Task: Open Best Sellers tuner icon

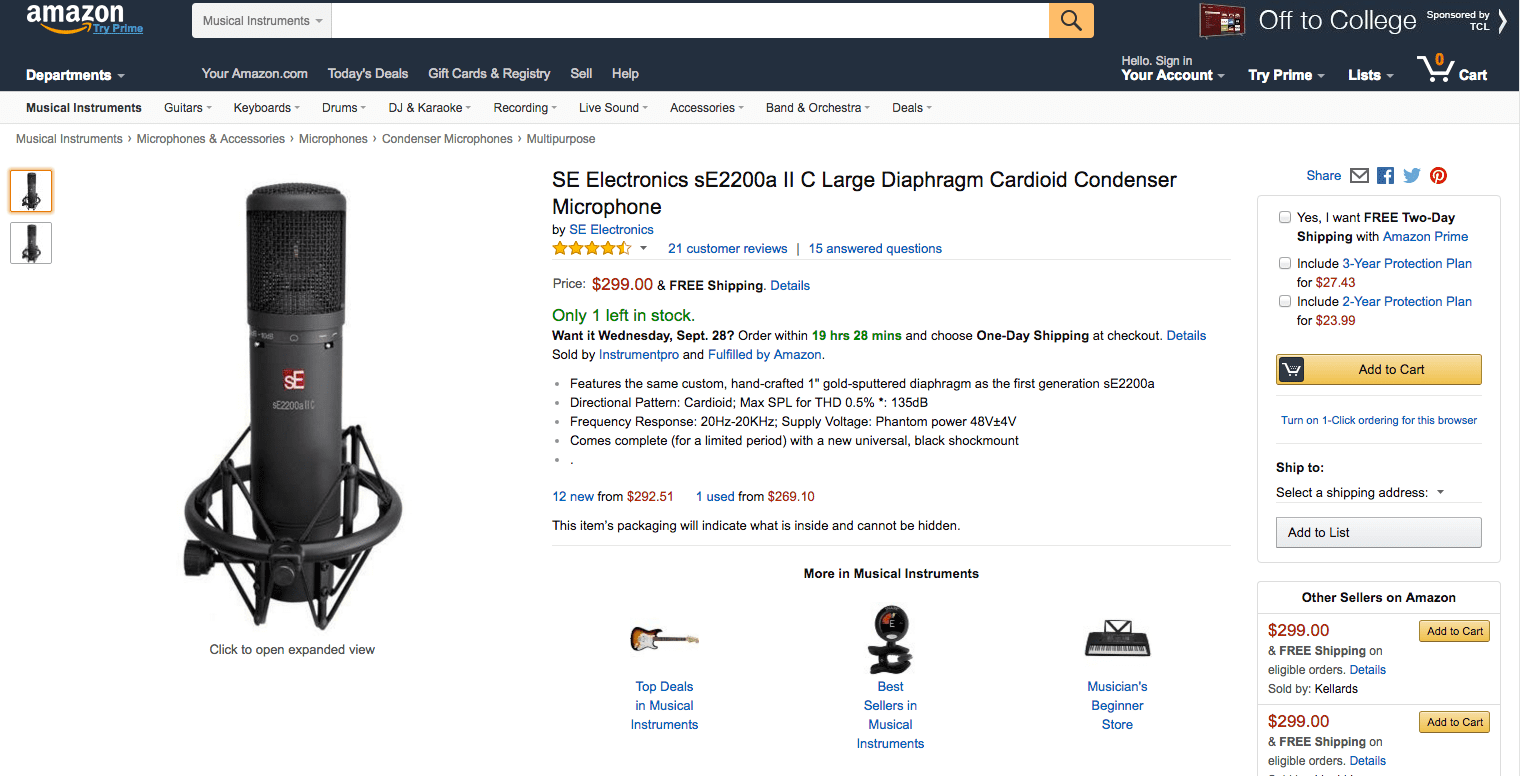Action: point(890,639)
